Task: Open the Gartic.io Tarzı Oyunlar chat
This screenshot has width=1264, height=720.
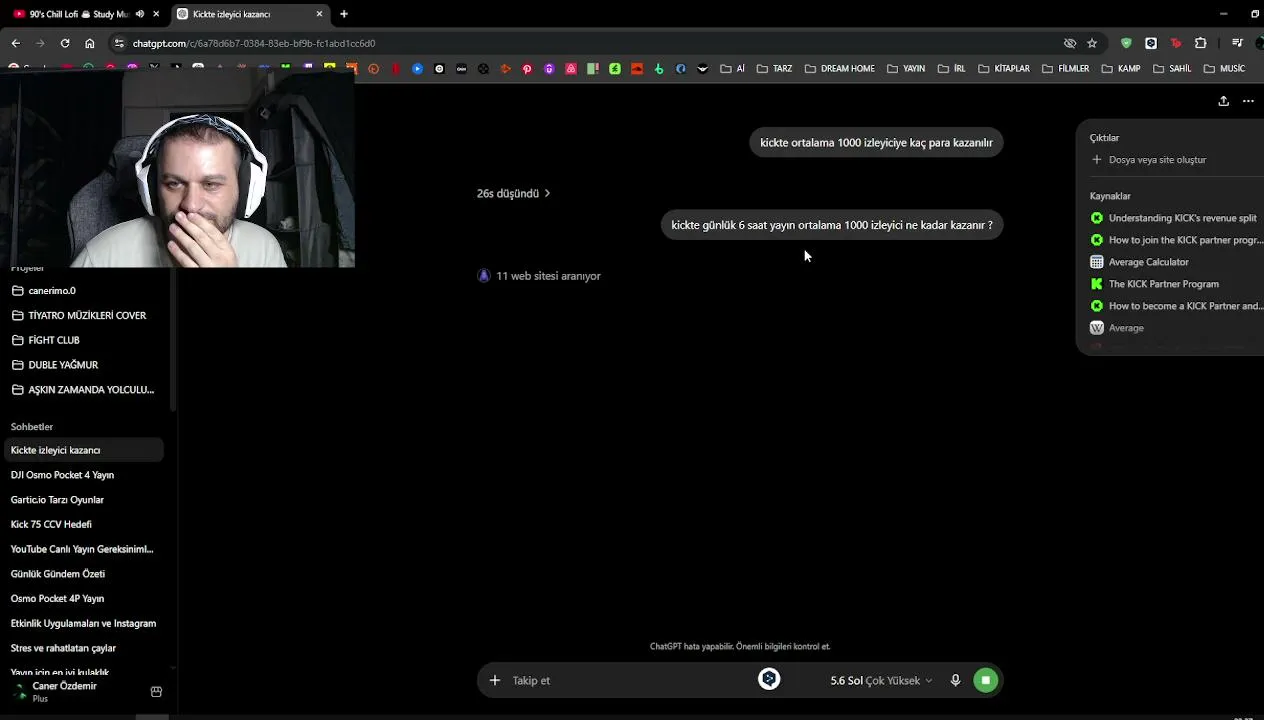Action: [x=85, y=499]
